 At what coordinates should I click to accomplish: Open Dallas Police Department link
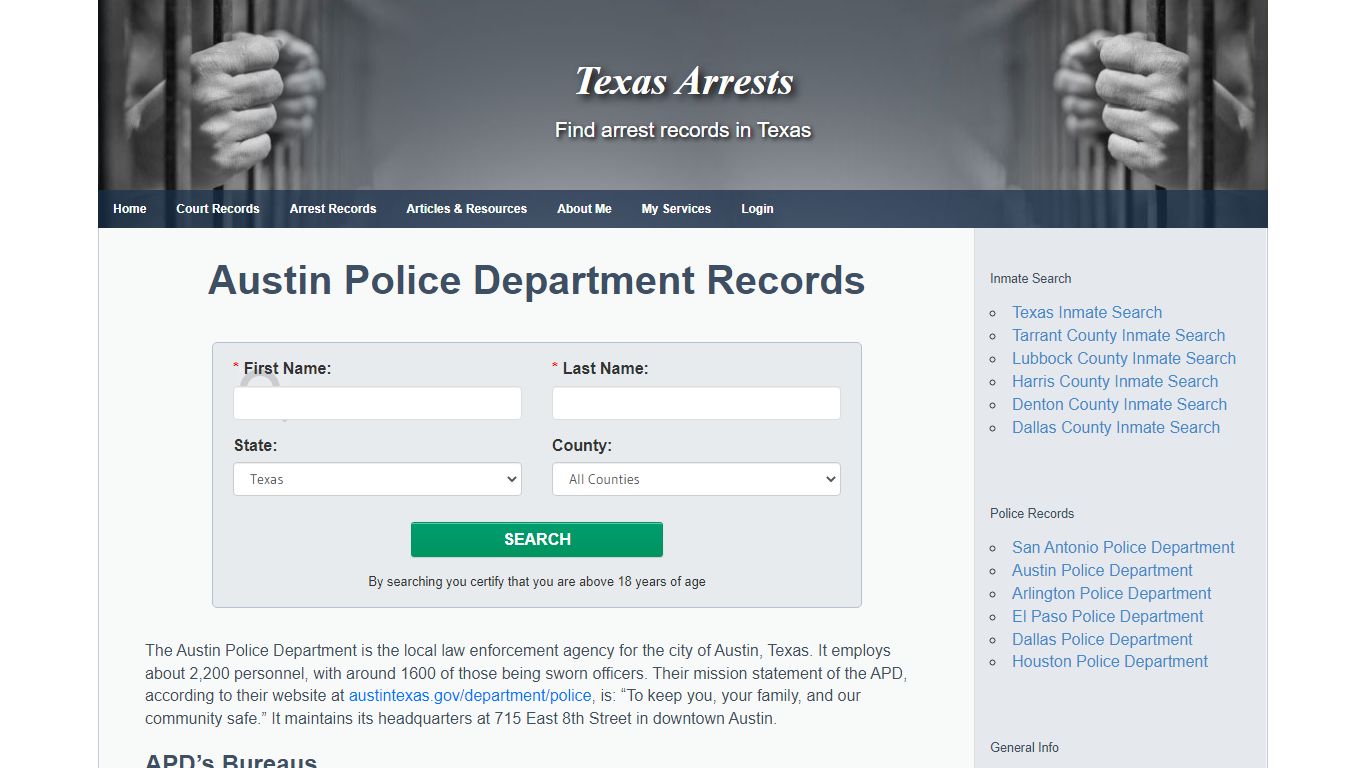click(x=1102, y=639)
